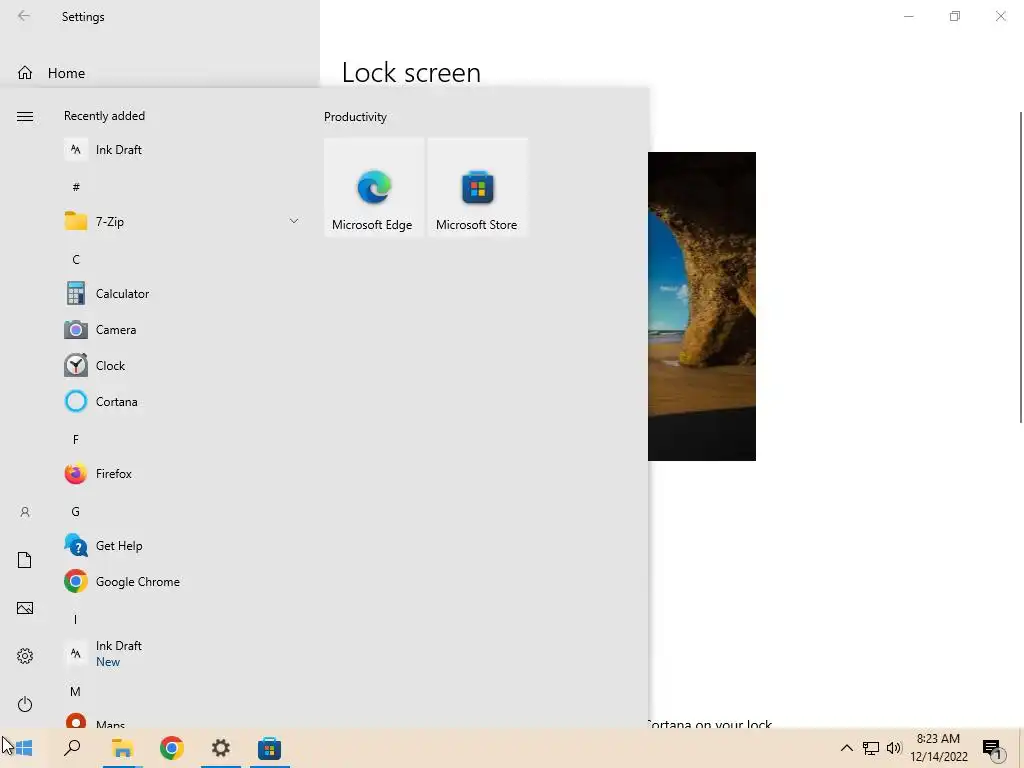Go back using the Settings back arrow
This screenshot has height=768, width=1024.
click(24, 16)
